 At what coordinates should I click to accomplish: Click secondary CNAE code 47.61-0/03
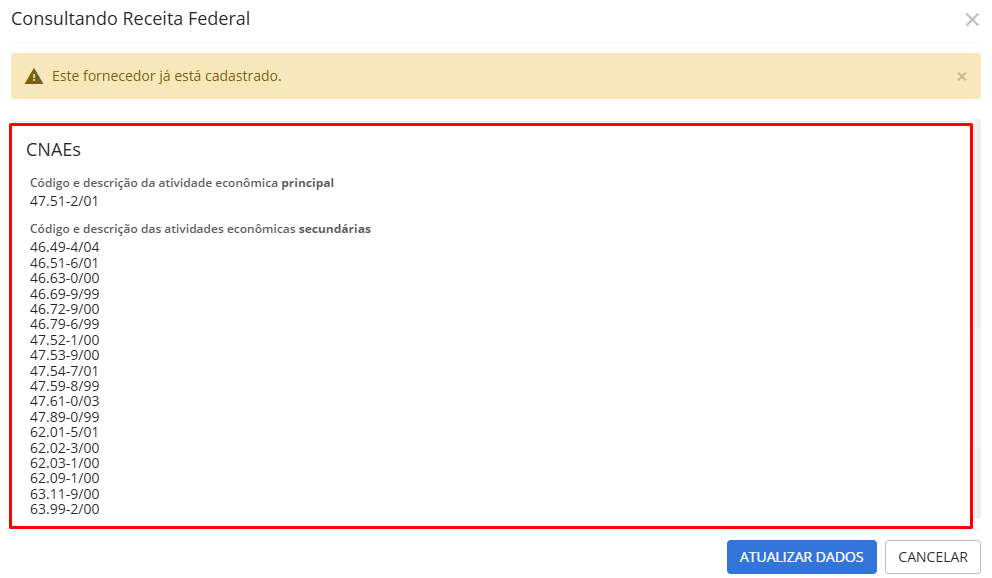65,402
